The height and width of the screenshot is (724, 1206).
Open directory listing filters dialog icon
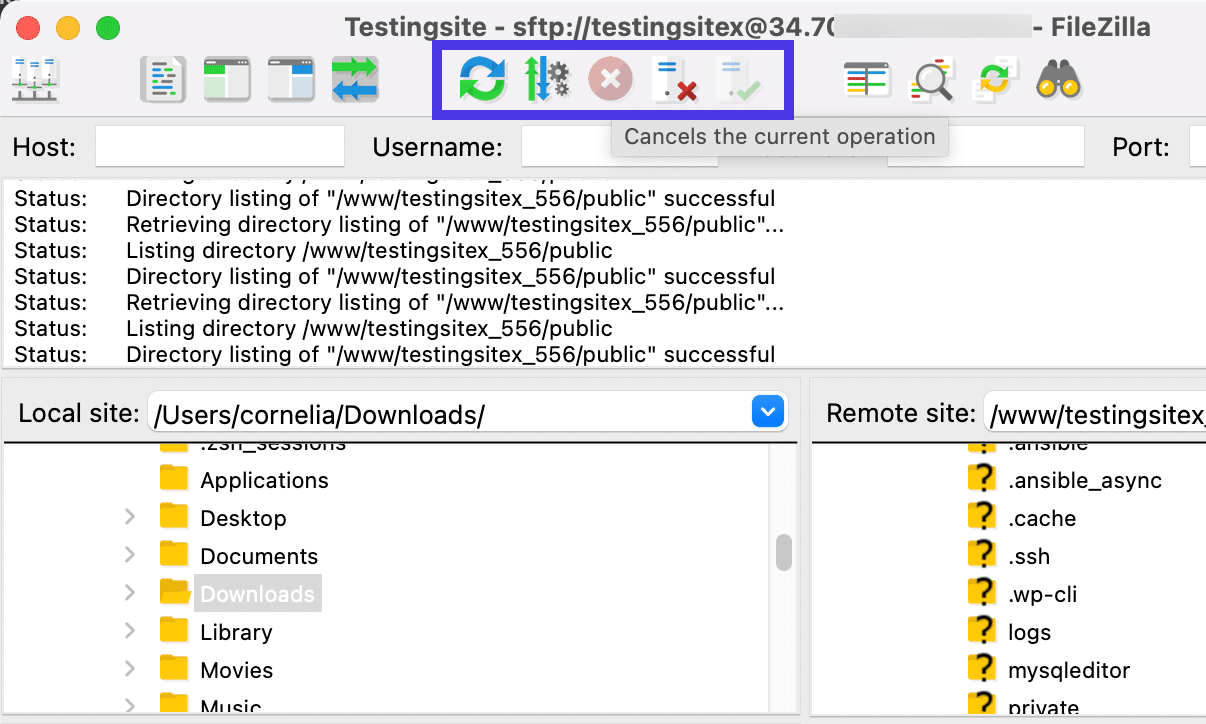(866, 80)
